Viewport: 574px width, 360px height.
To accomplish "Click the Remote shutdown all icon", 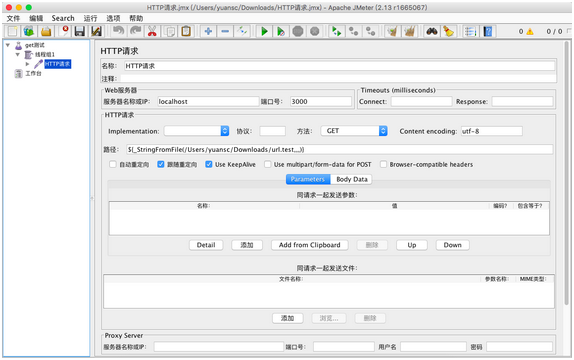I will click(x=370, y=31).
